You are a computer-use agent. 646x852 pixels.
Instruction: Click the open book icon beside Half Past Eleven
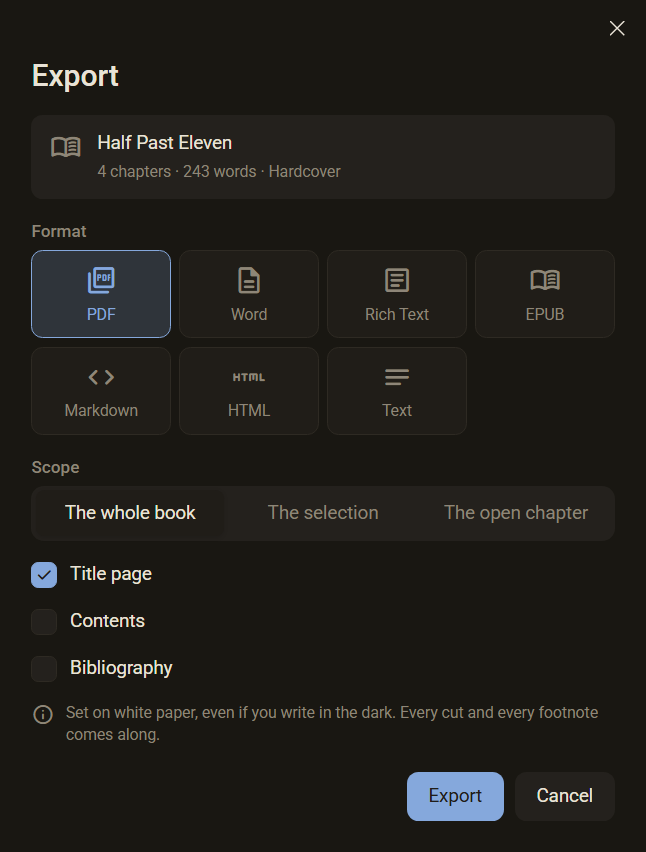66,147
